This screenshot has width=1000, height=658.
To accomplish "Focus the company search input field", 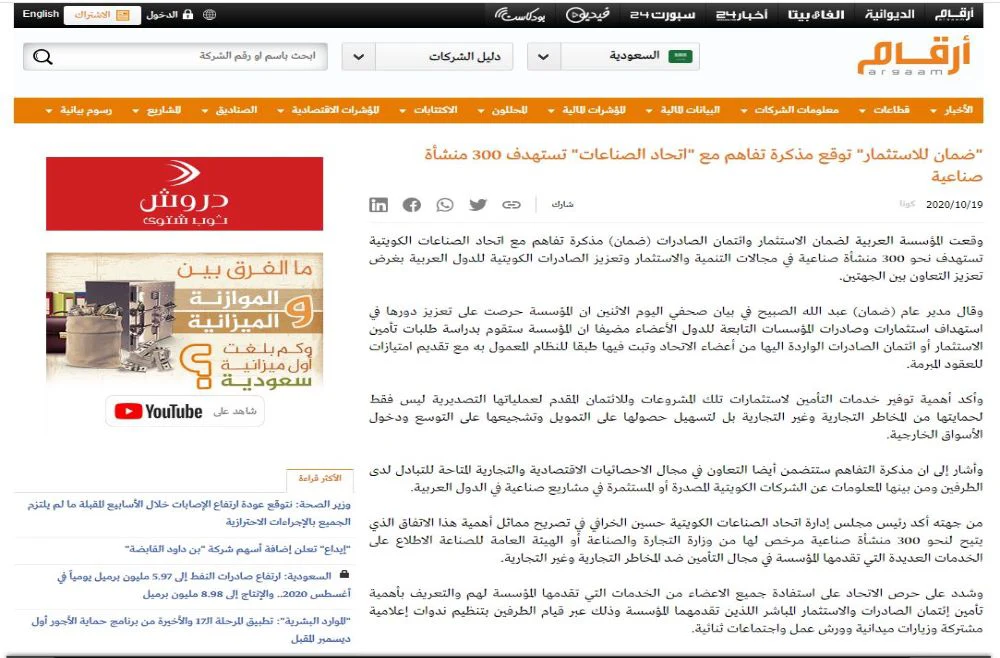I will (x=176, y=56).
